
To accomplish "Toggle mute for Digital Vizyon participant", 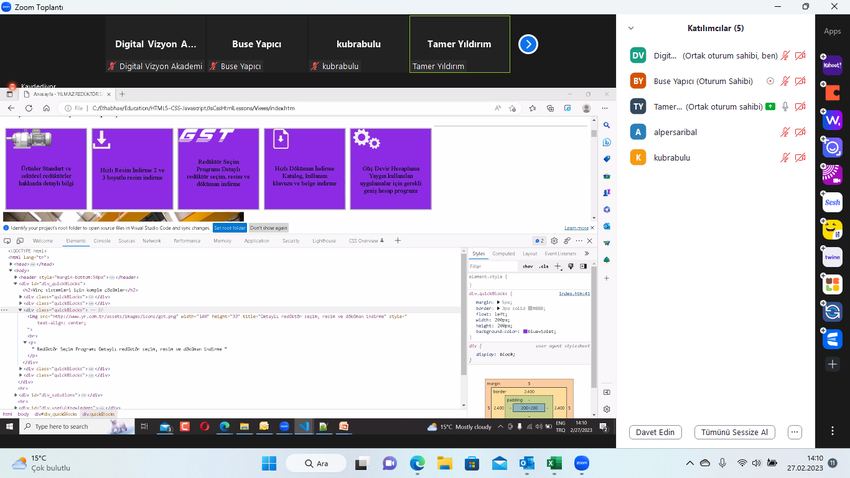I will coord(785,55).
